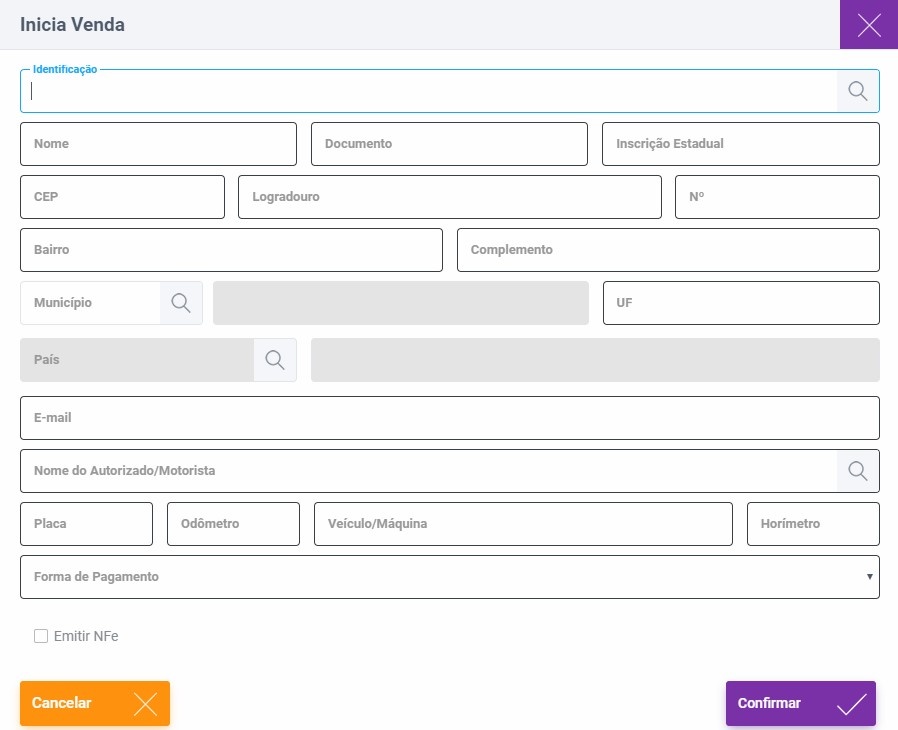
Task: Click the CEP input field
Action: tap(123, 197)
